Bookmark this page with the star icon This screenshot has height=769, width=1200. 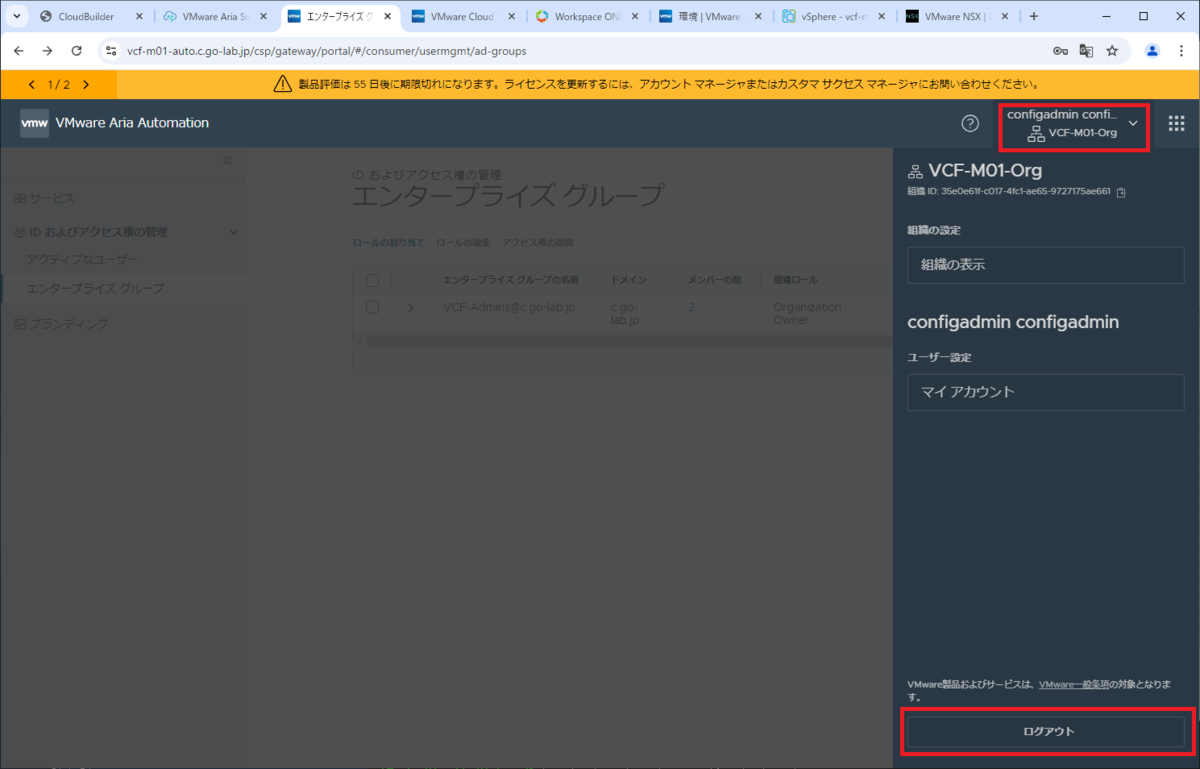point(1112,51)
